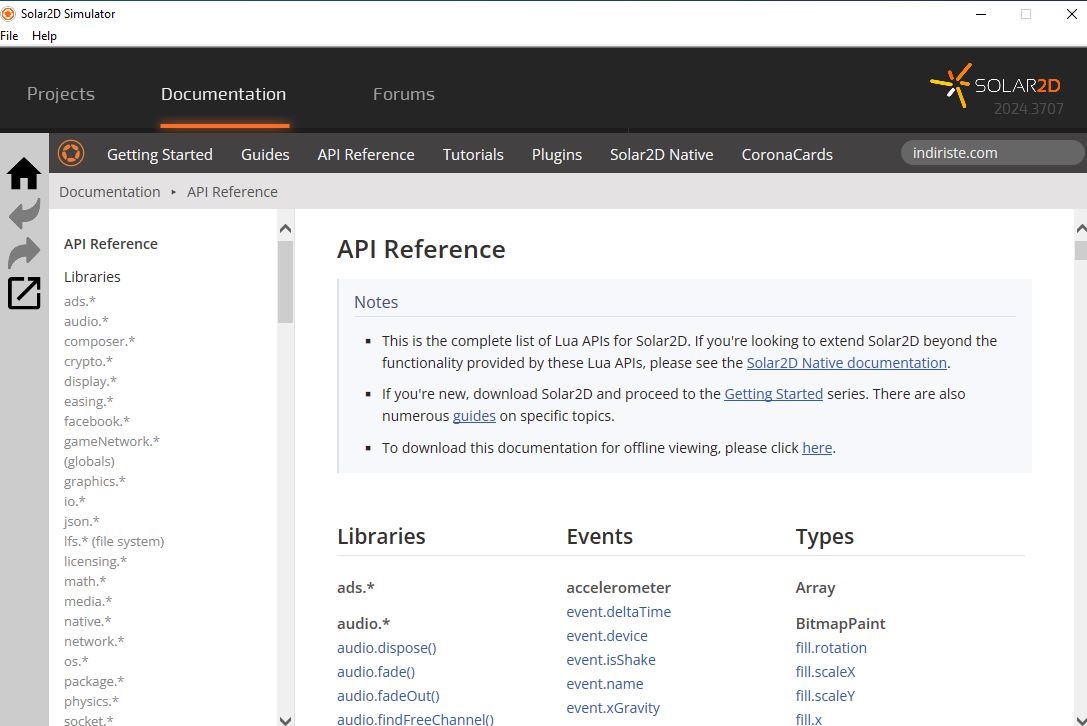Open the audio.findFreeChannel() link
Image resolution: width=1087 pixels, height=726 pixels.
pyautogui.click(x=415, y=719)
